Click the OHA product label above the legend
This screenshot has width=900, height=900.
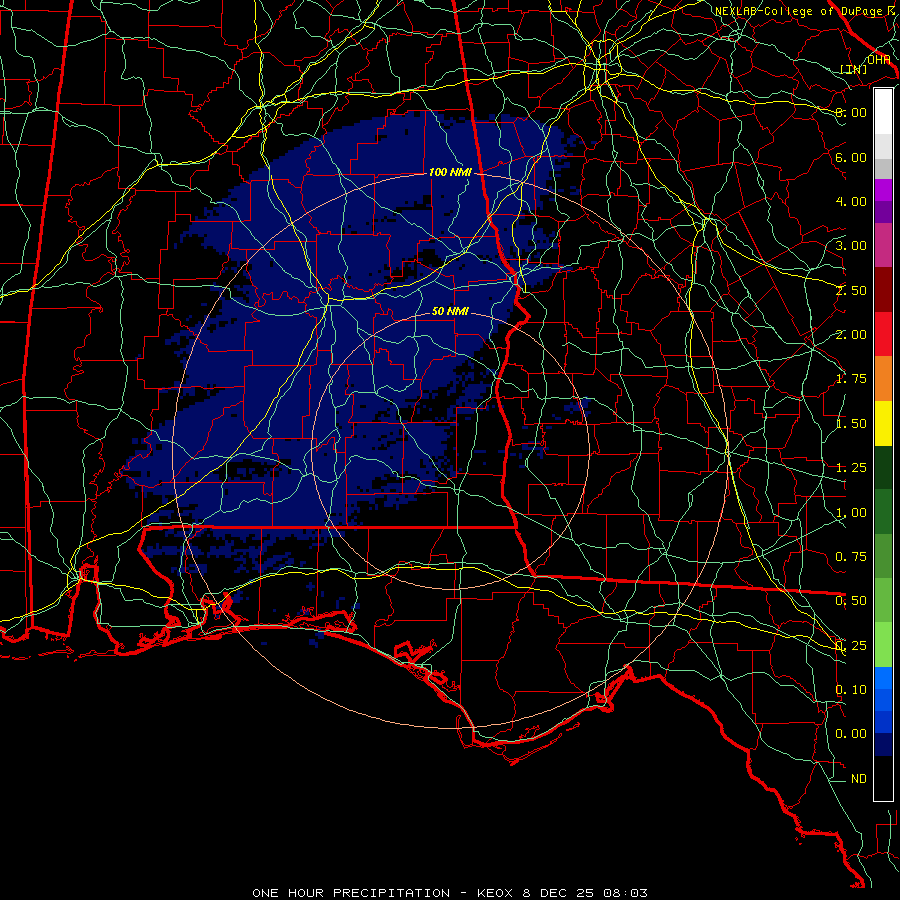point(879,60)
